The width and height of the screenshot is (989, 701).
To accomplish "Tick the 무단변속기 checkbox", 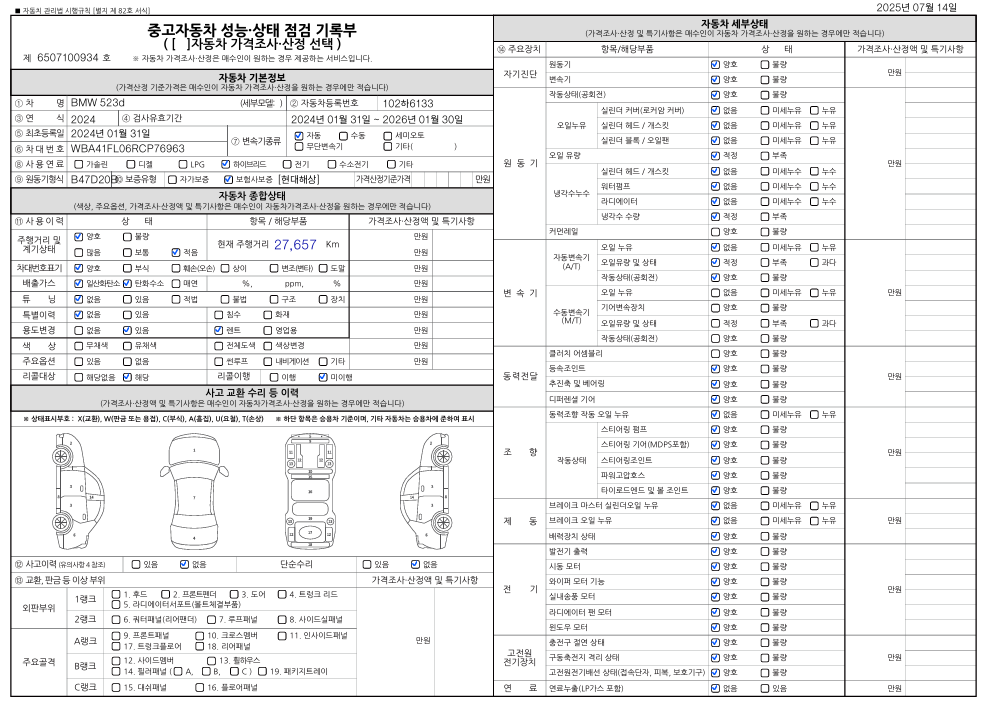I will 299,146.
